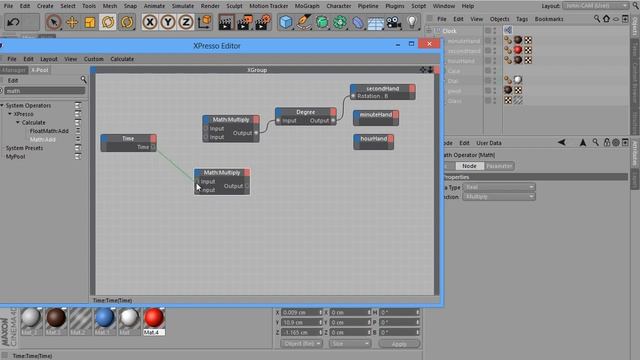The height and width of the screenshot is (360, 640).
Task: Click the green Array modeling icon
Action: [340, 22]
